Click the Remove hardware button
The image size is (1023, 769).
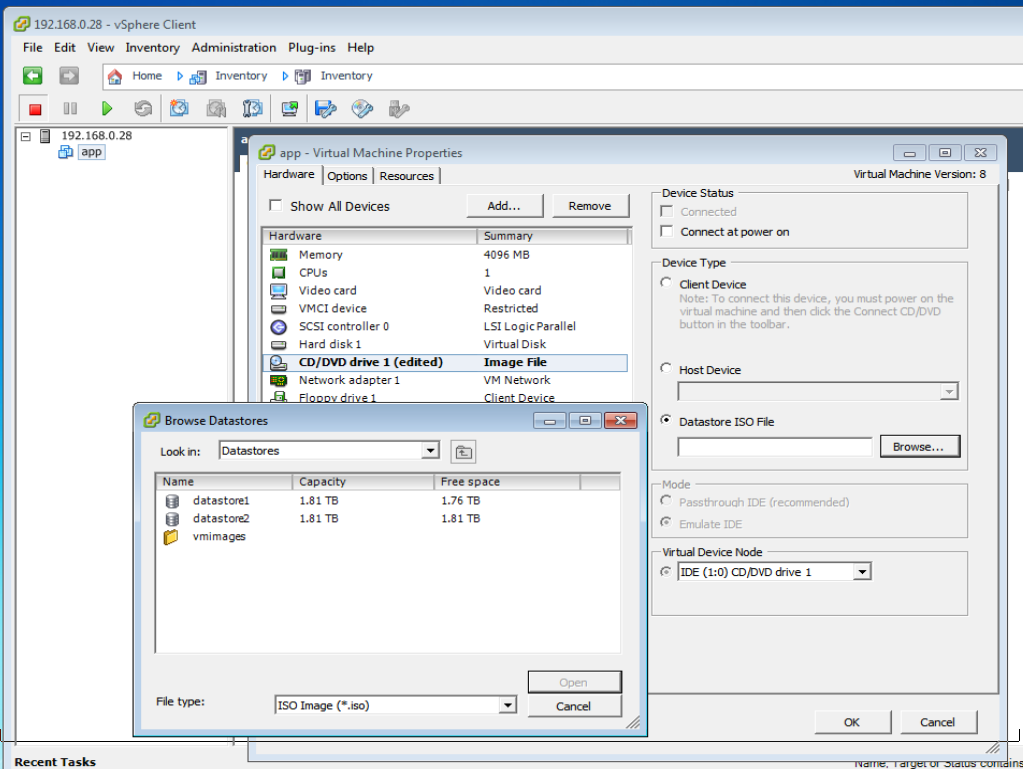590,205
